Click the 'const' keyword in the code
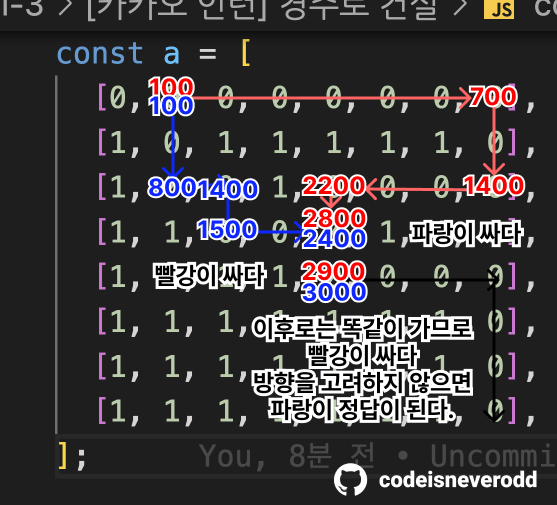557x505 pixels. (100, 53)
